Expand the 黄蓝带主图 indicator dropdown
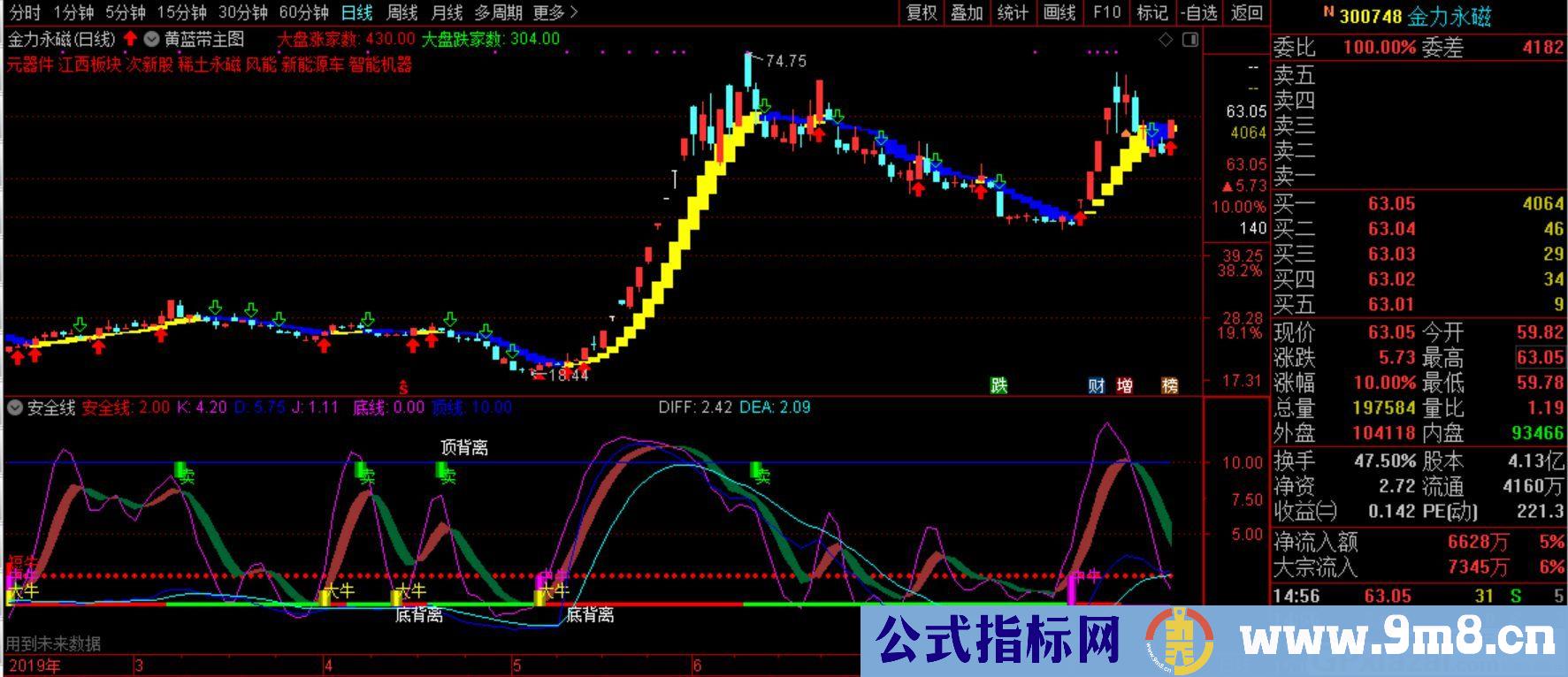 click(151, 39)
